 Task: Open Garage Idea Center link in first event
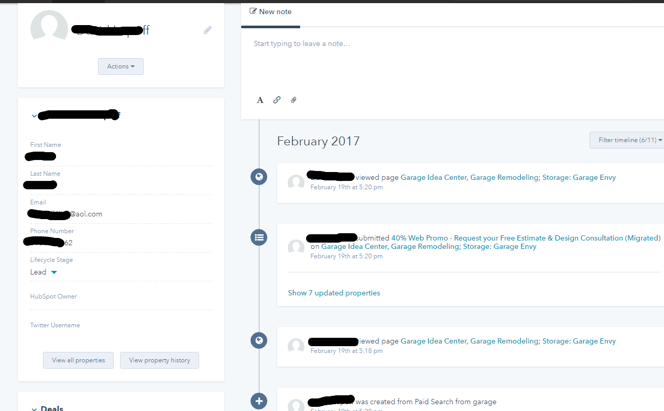click(x=508, y=177)
